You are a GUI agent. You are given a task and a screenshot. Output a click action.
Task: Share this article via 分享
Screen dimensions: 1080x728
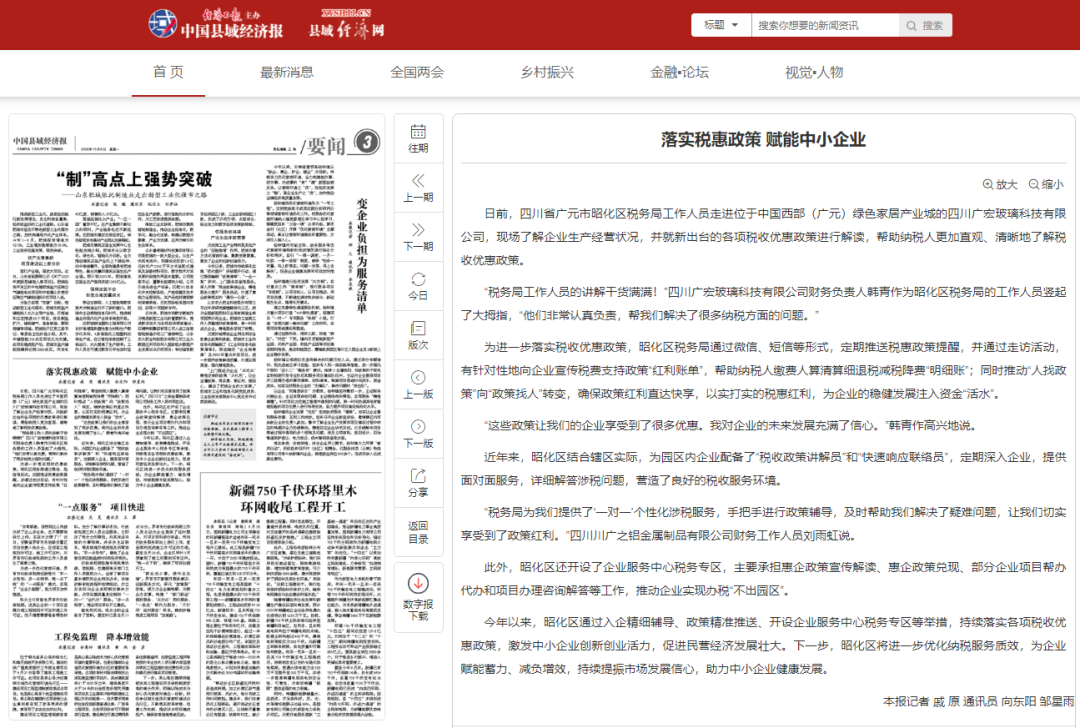tap(418, 483)
